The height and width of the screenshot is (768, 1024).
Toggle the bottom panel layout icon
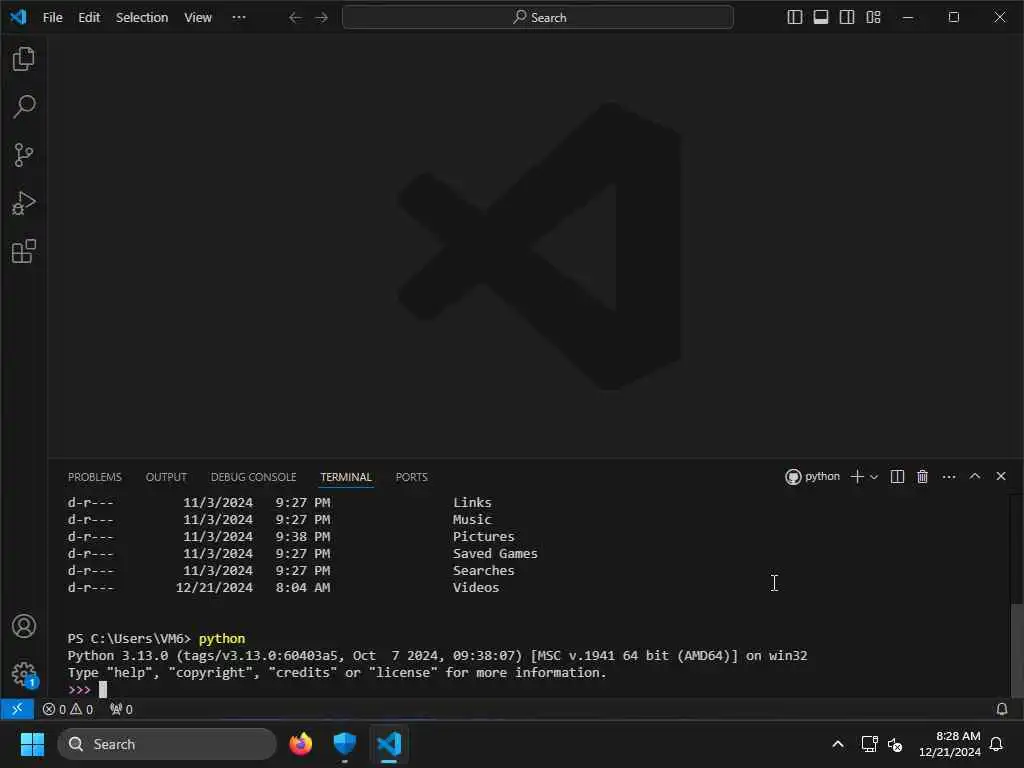point(821,18)
